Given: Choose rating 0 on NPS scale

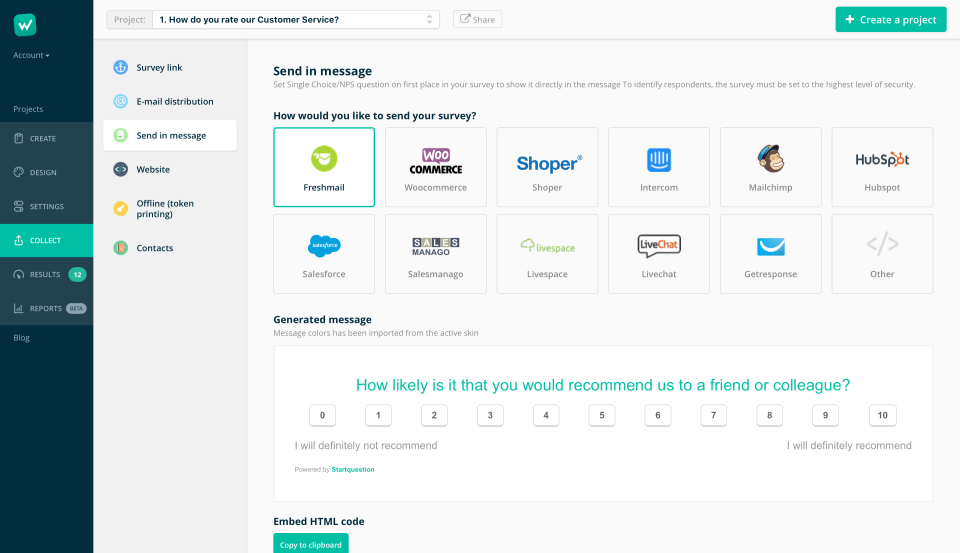Looking at the screenshot, I should point(322,415).
